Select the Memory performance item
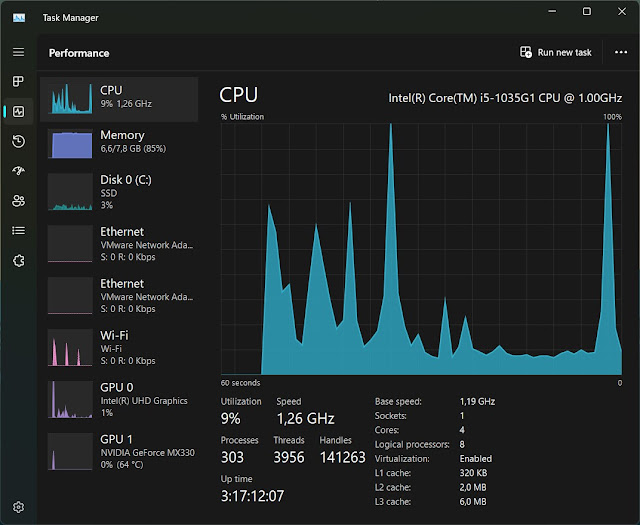640x525 pixels. [119, 143]
